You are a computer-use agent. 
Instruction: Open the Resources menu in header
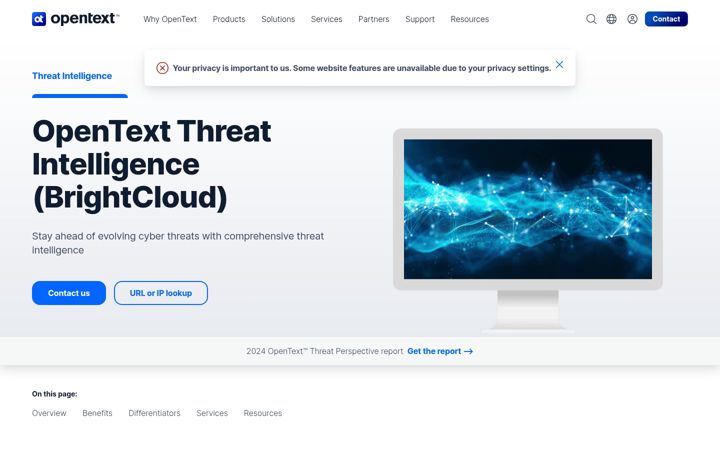pos(470,19)
